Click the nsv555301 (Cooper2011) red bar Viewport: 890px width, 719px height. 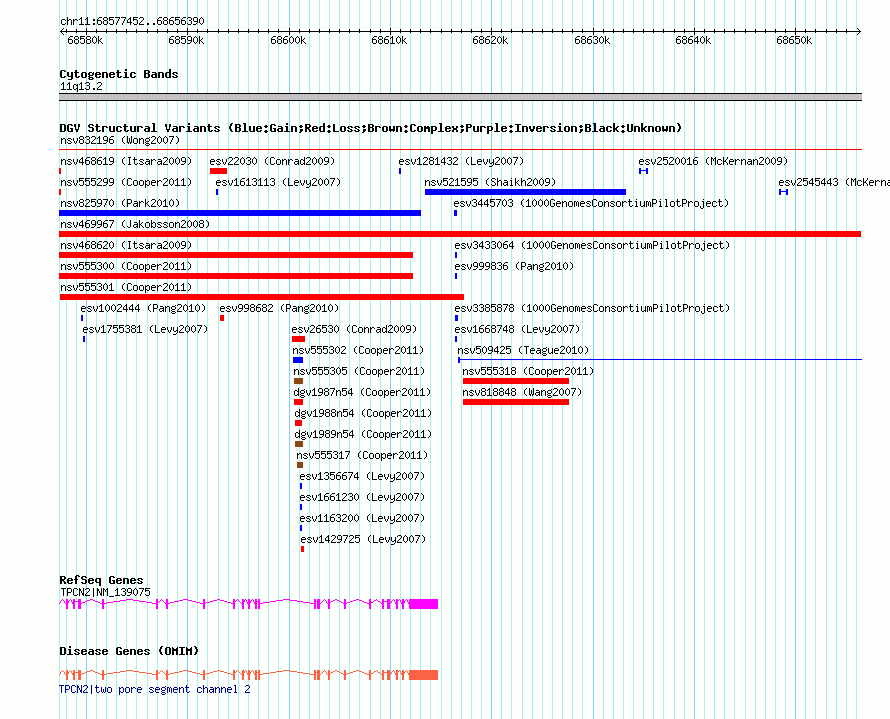tap(262, 297)
